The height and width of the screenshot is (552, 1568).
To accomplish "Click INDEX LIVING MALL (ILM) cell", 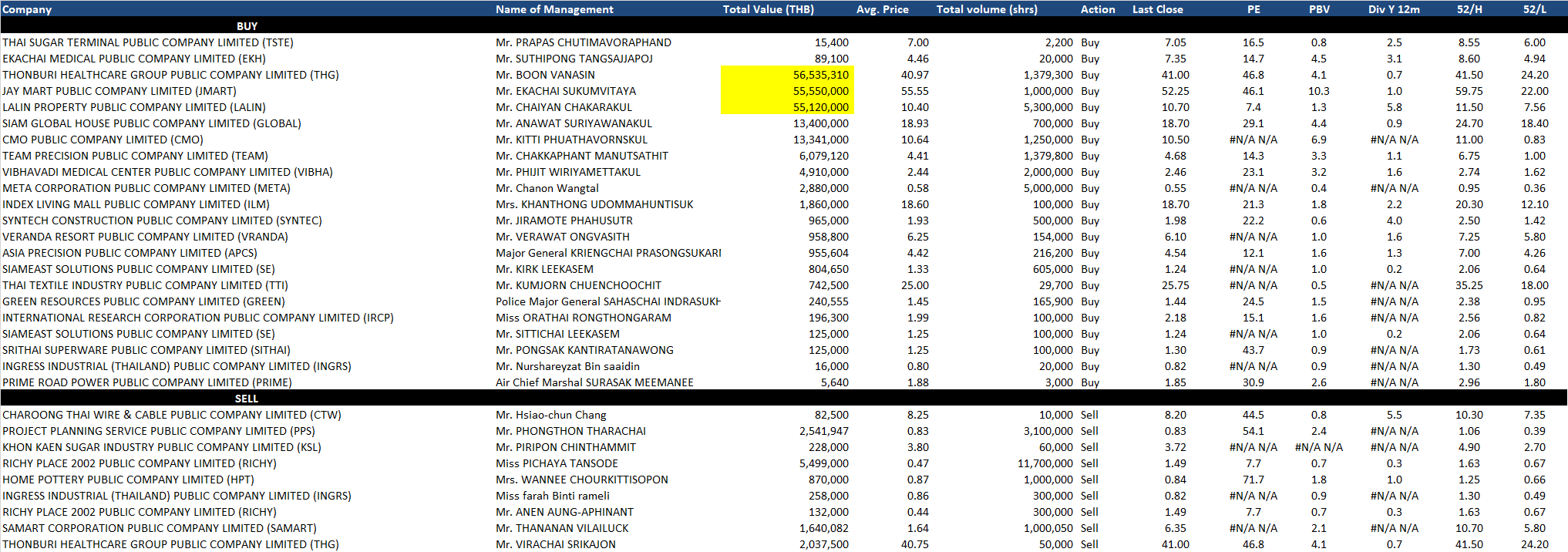I will coord(136,204).
